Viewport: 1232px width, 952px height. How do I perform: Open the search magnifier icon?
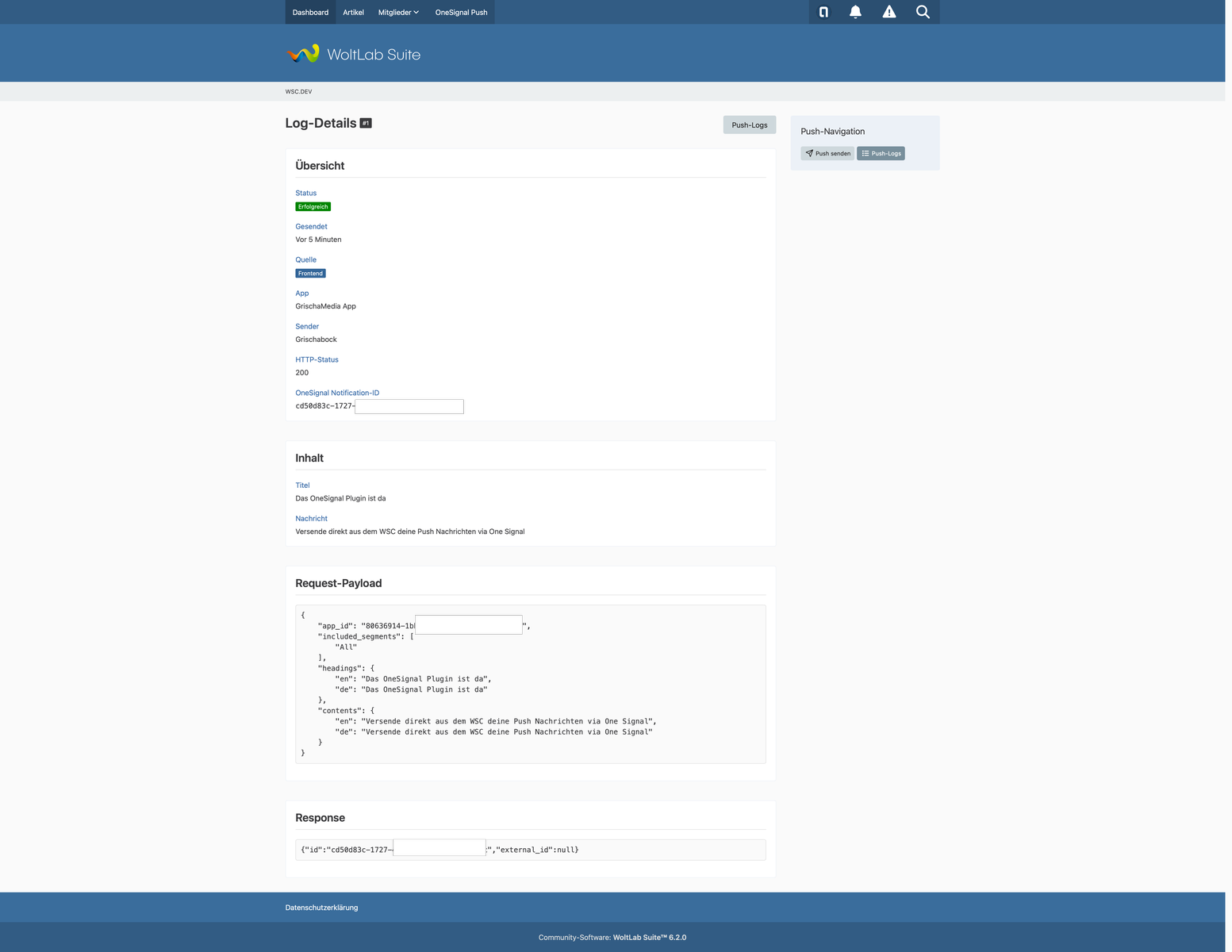coord(923,12)
